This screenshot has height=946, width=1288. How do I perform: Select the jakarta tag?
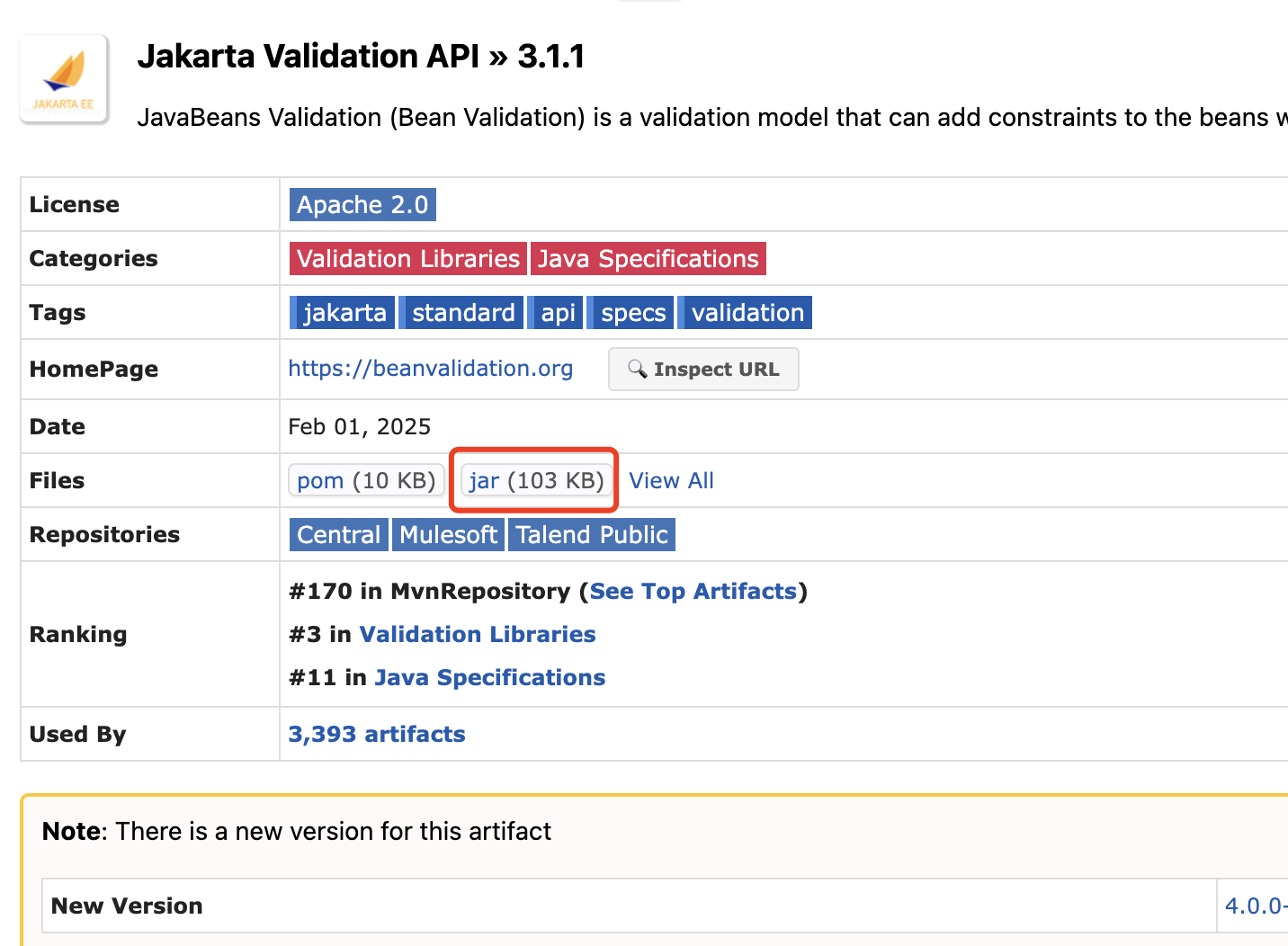pyautogui.click(x=342, y=313)
